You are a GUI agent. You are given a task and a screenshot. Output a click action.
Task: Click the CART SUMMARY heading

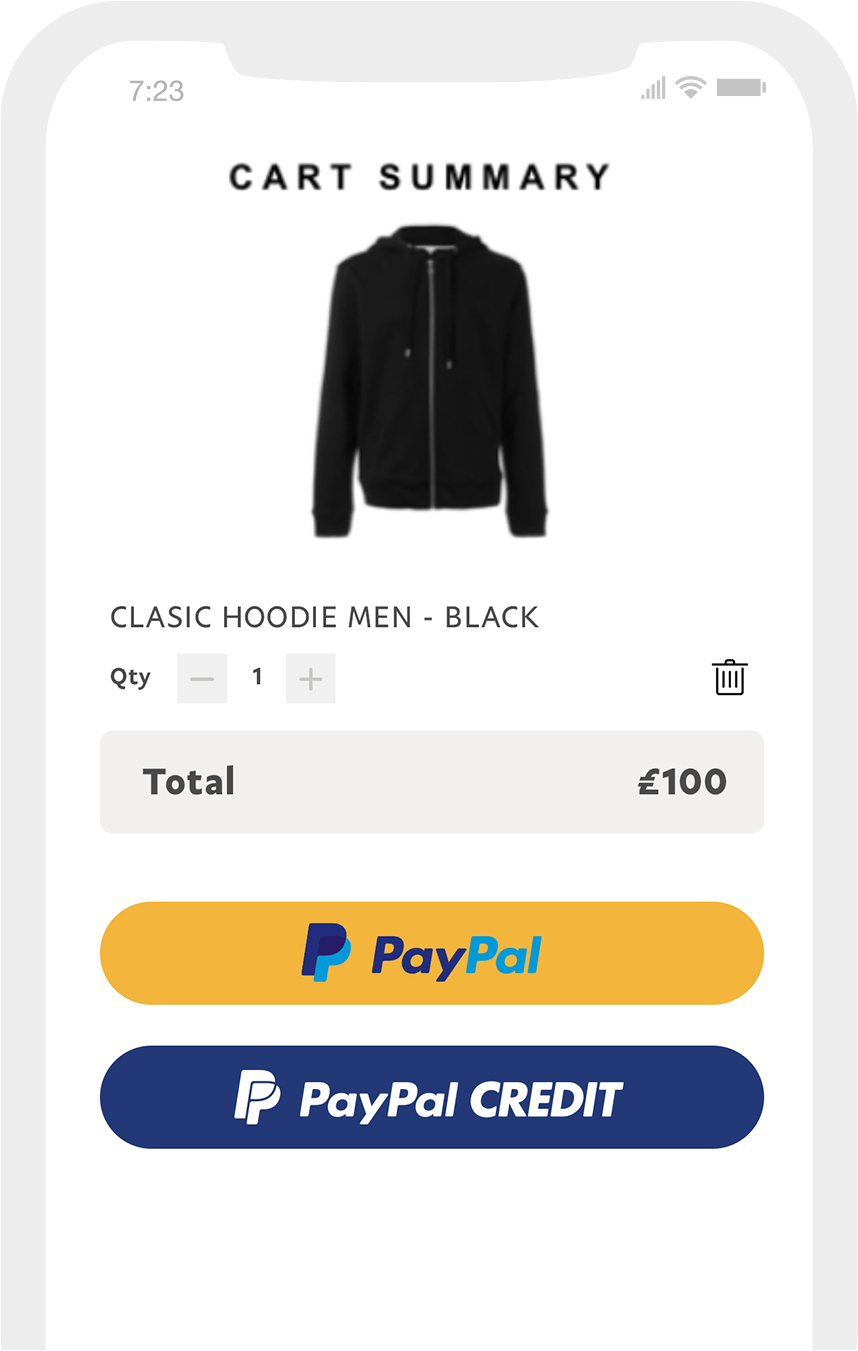(420, 177)
